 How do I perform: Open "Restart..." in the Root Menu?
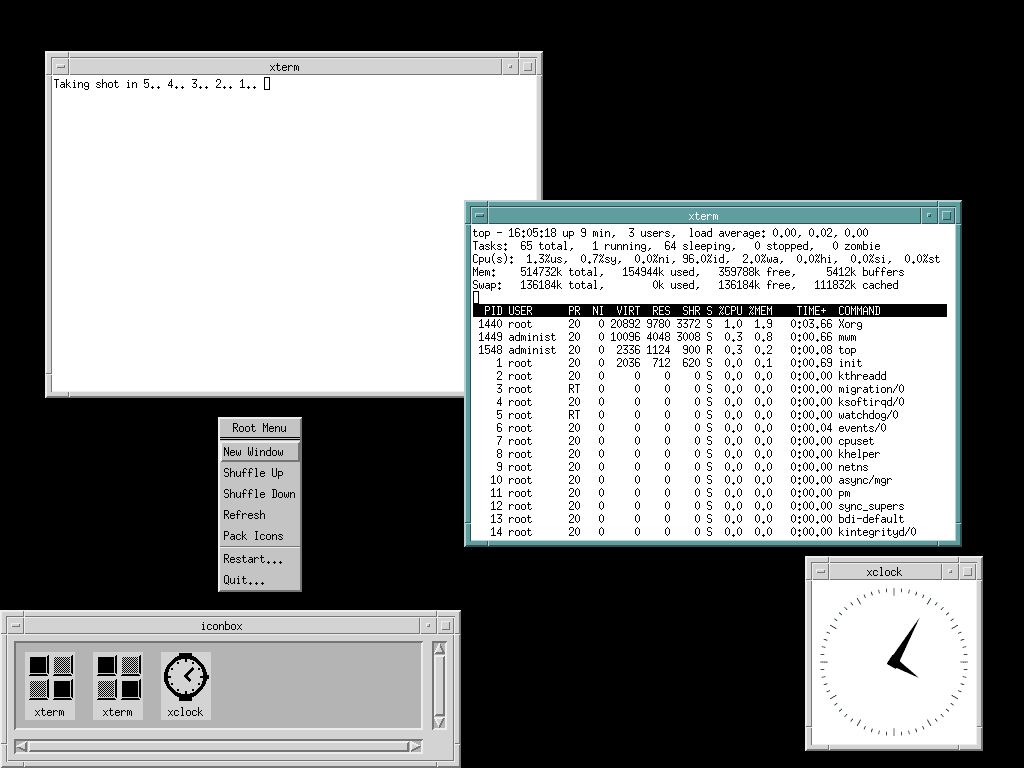(258, 558)
